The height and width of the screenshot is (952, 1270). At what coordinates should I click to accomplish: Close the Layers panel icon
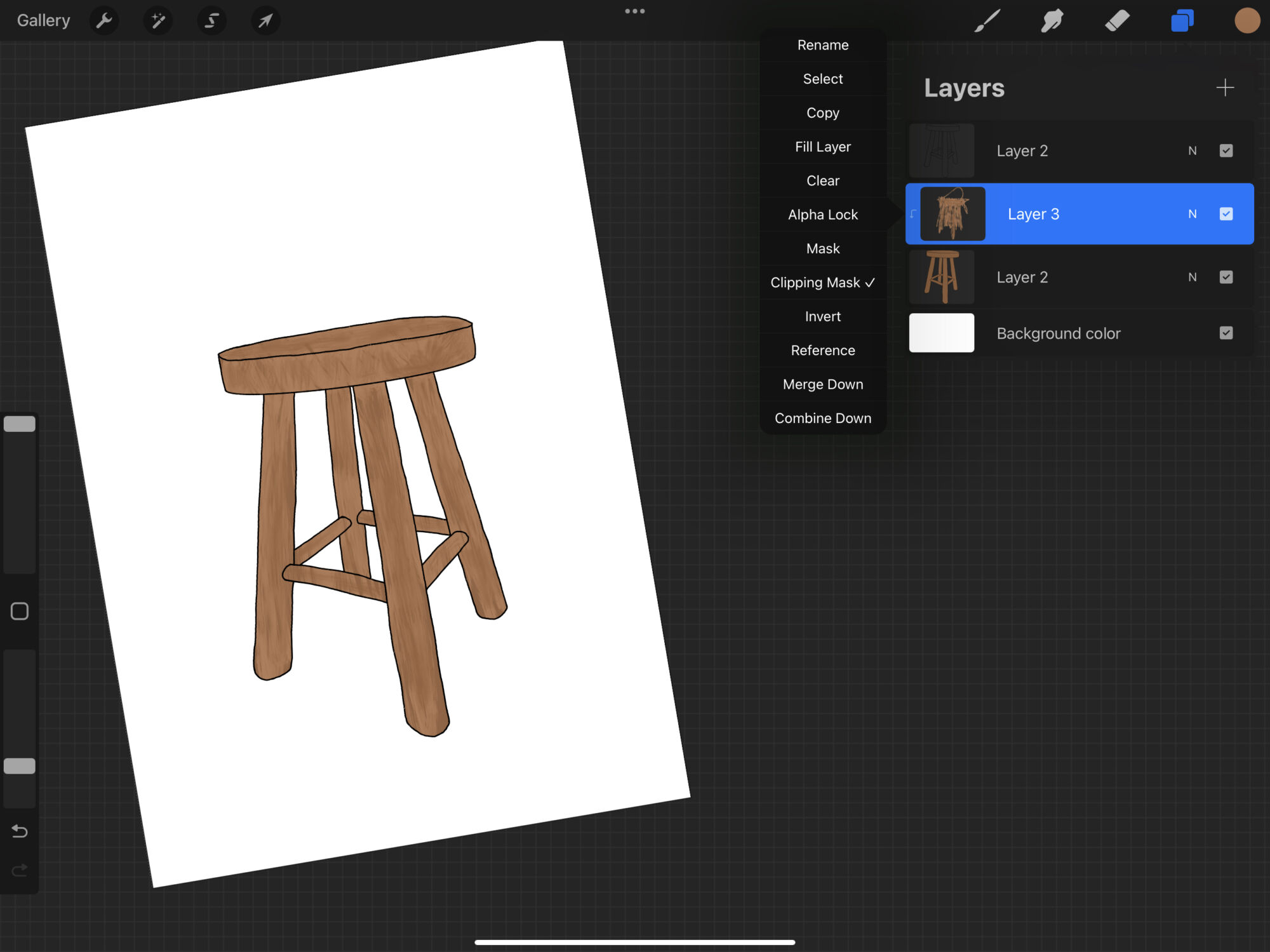pyautogui.click(x=1182, y=21)
